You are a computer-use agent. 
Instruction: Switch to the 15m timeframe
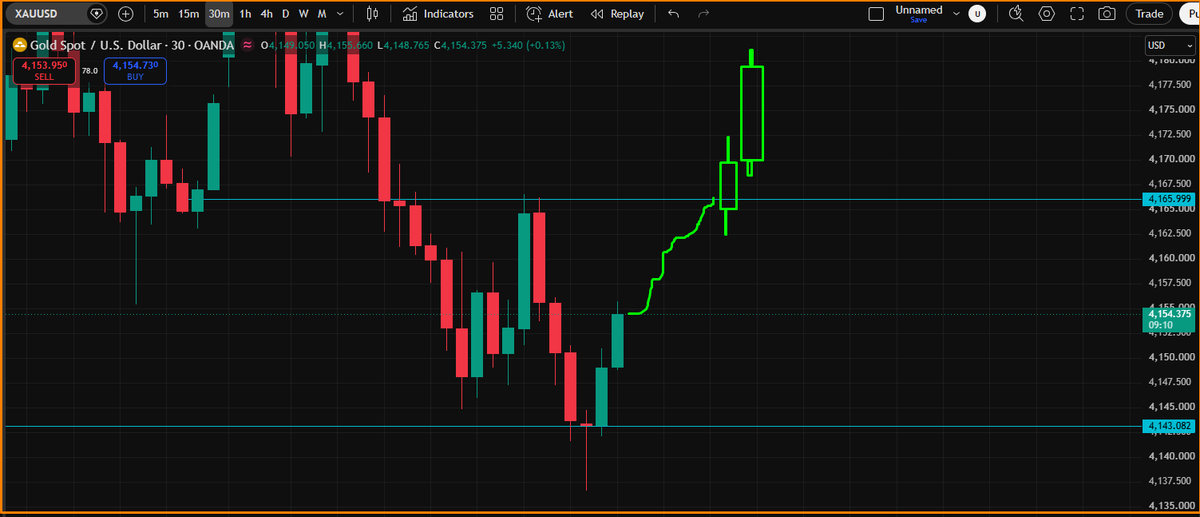[188, 14]
